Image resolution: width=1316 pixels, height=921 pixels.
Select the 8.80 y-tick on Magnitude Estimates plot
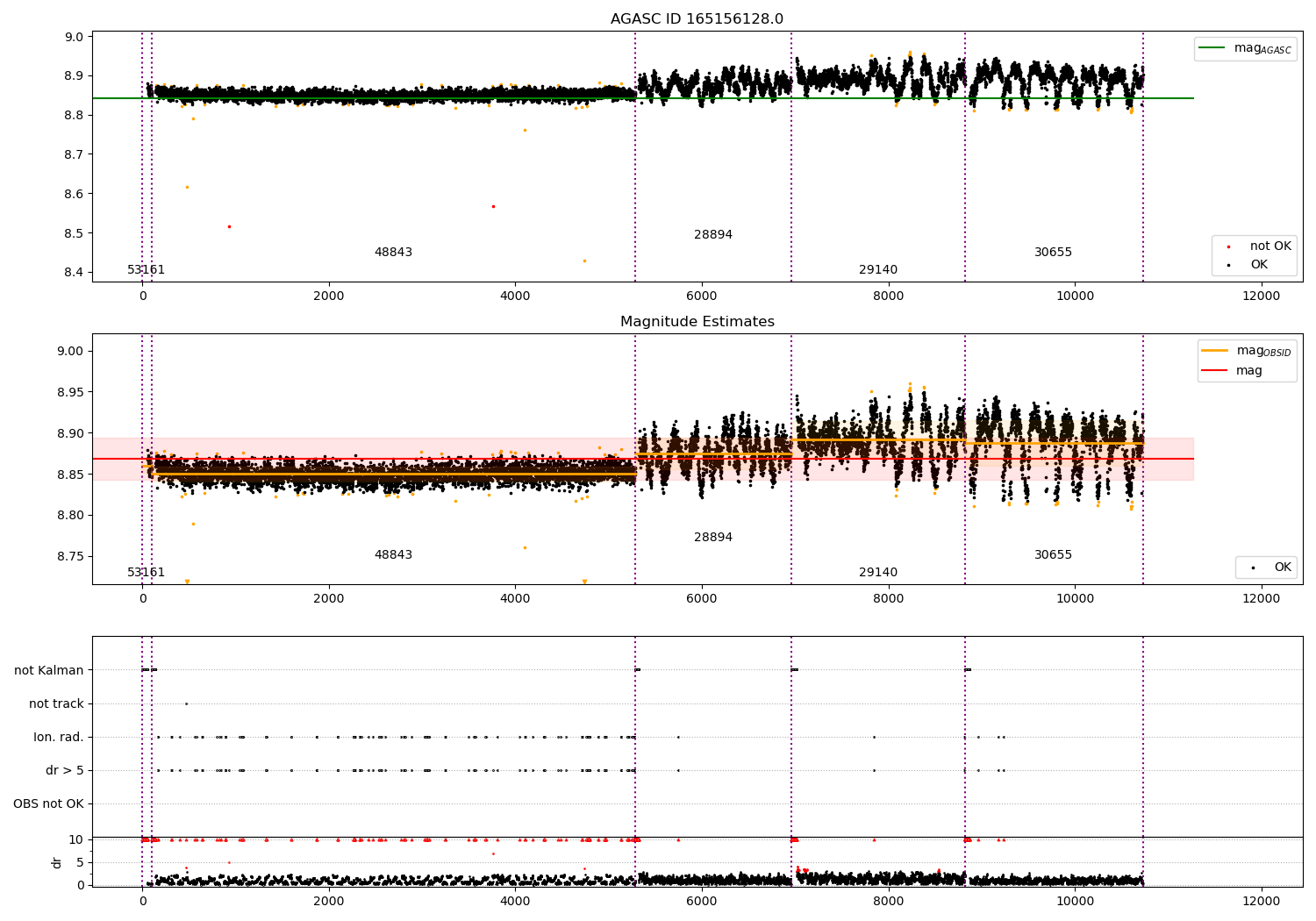(x=71, y=516)
